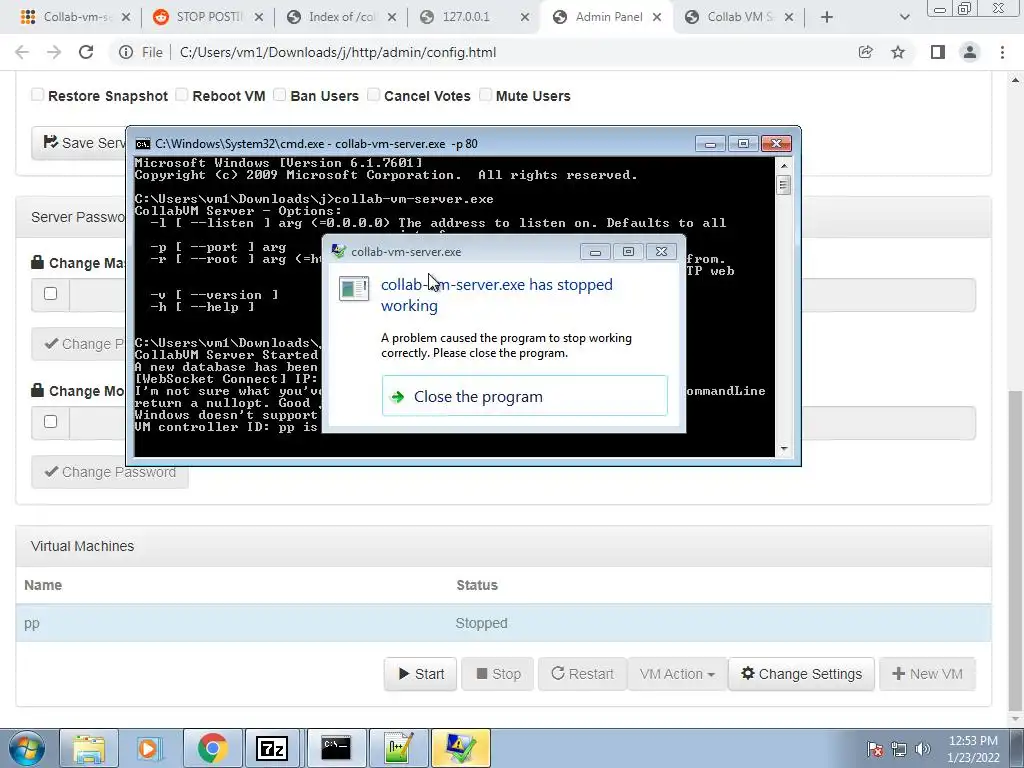The image size is (1024, 768).
Task: Tick the Change Moderator password checkbox
Action: pyautogui.click(x=50, y=421)
